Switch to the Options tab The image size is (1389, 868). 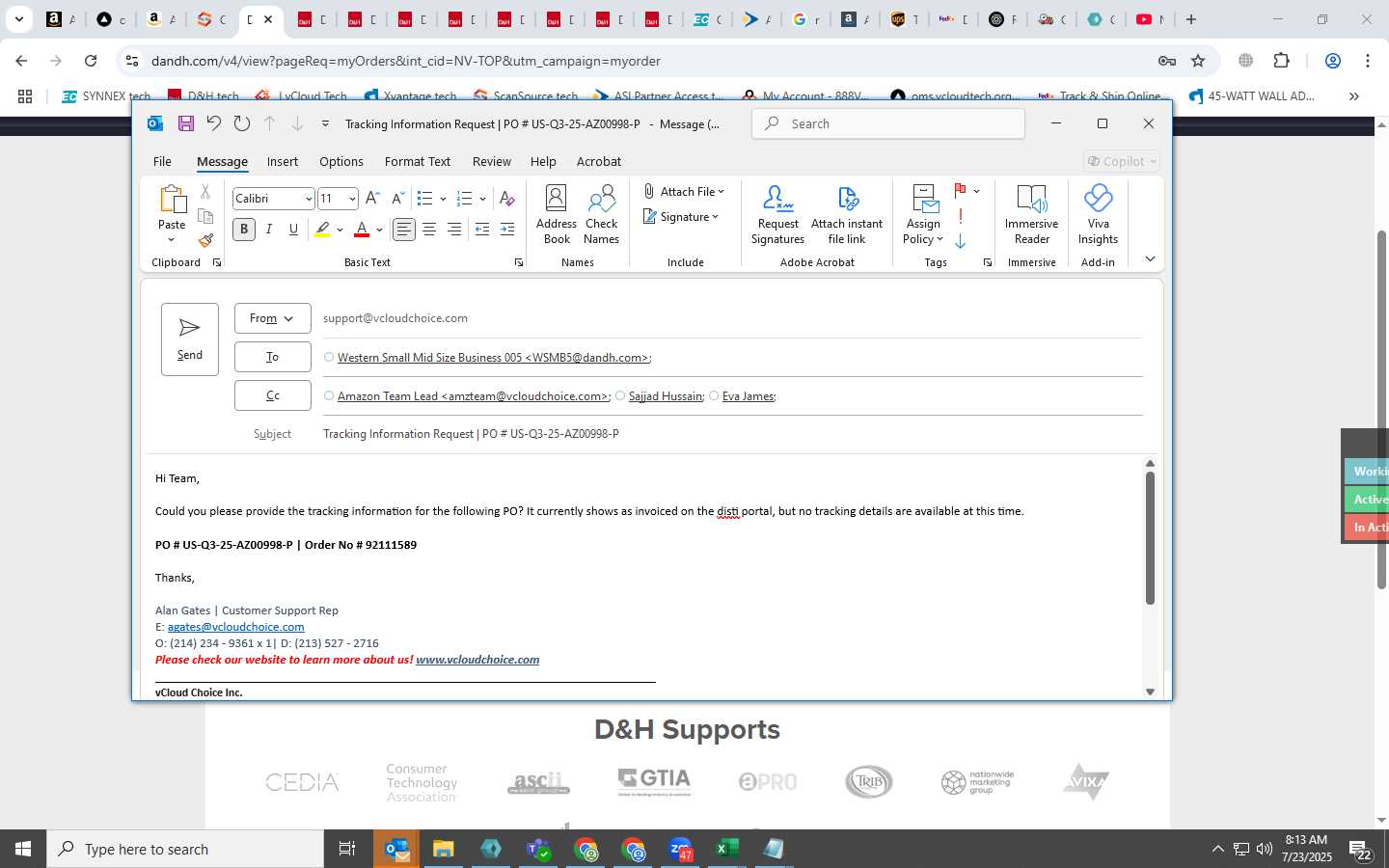tap(341, 162)
